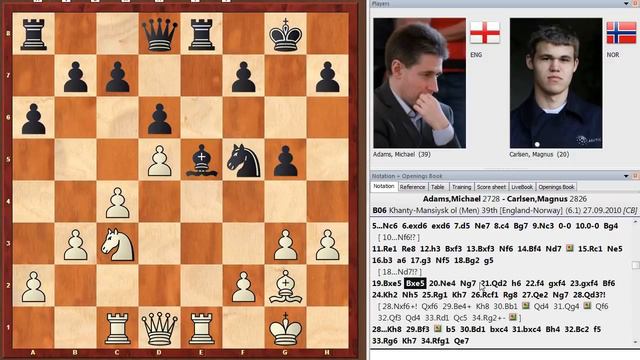
Task: Select the white pawn on c4
Action: click(x=118, y=202)
